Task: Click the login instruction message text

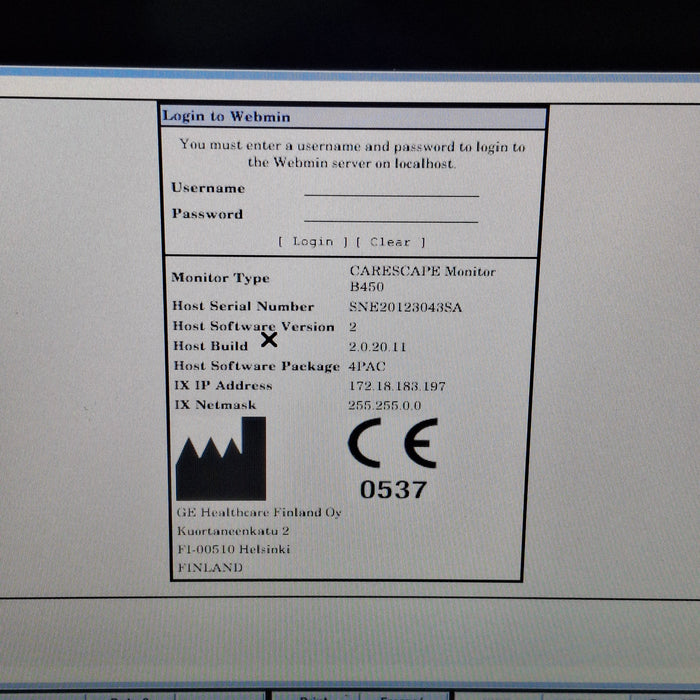Action: pyautogui.click(x=352, y=154)
